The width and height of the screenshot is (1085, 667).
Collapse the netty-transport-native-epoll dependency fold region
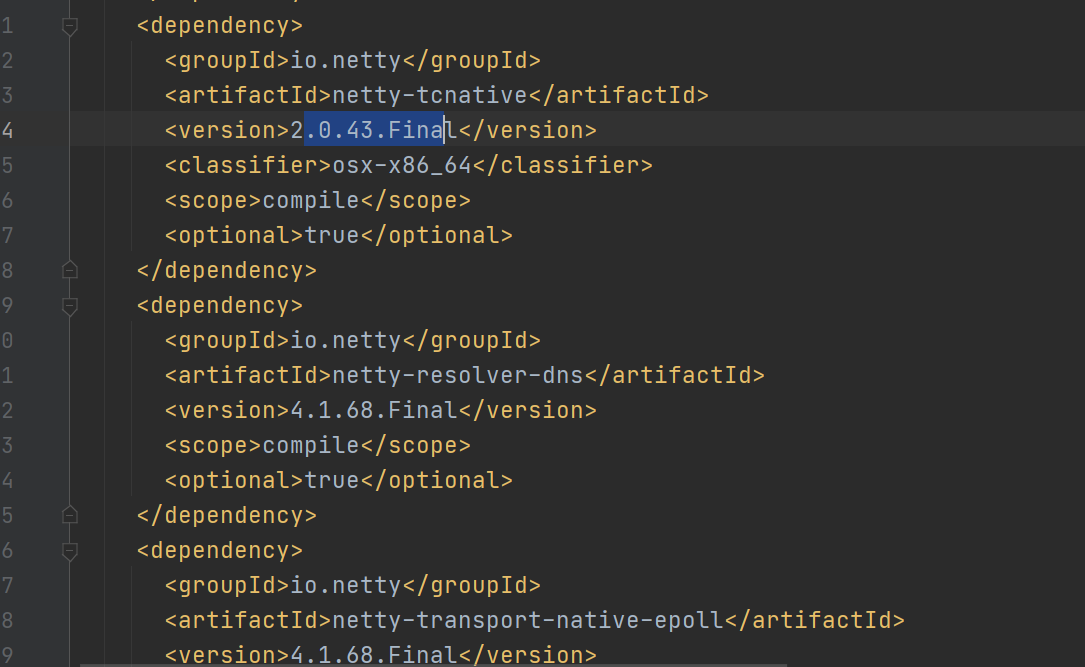[70, 550]
